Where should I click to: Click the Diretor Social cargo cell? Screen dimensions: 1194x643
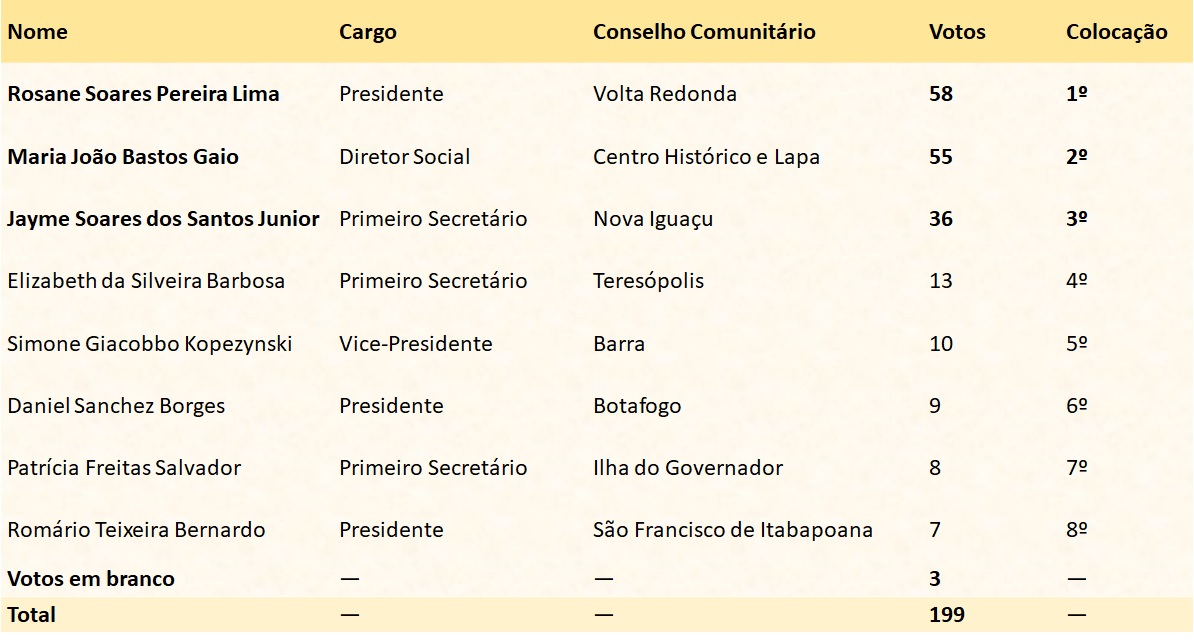(404, 157)
